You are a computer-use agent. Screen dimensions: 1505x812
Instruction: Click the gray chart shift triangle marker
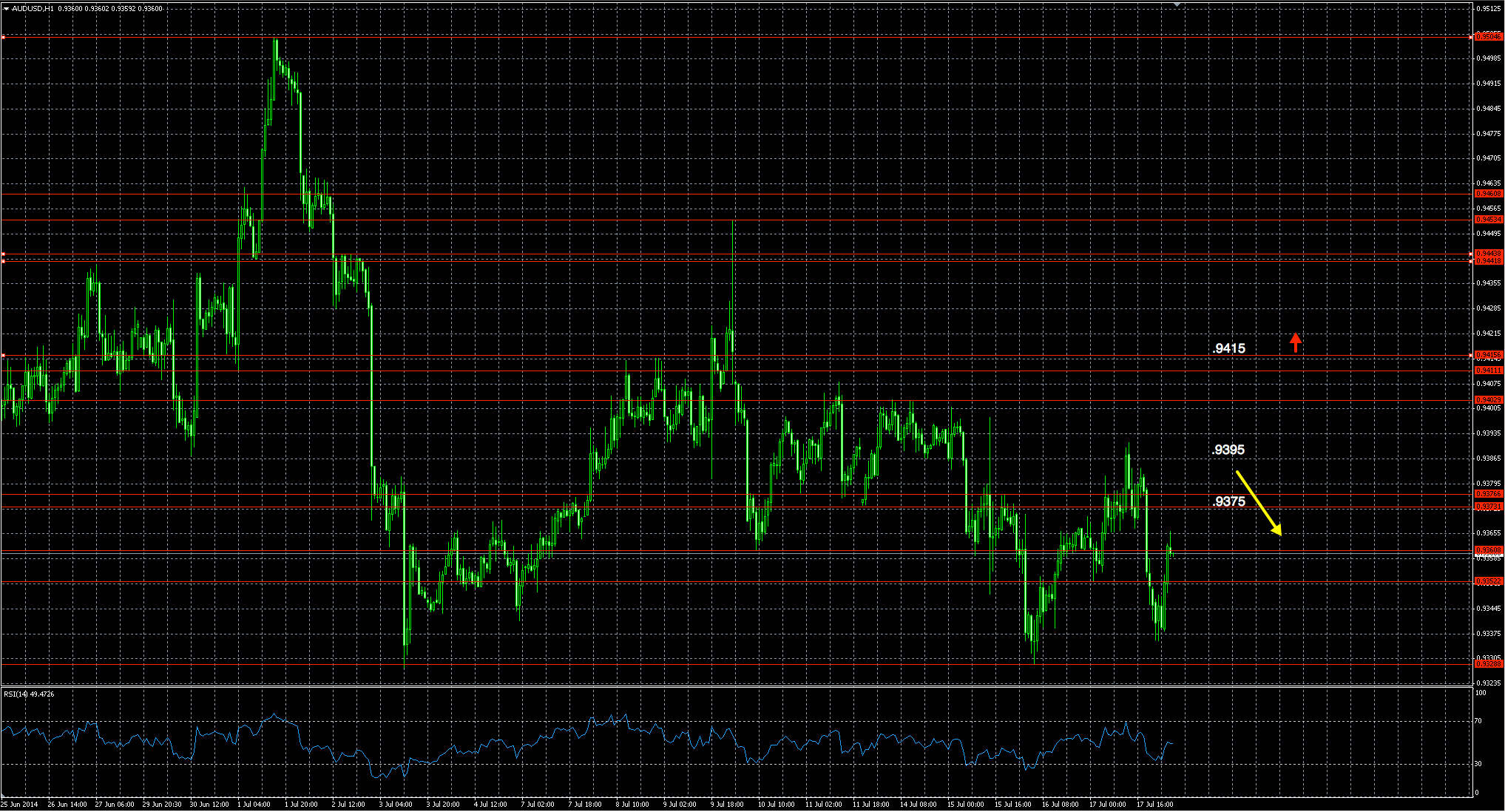(1177, 4)
